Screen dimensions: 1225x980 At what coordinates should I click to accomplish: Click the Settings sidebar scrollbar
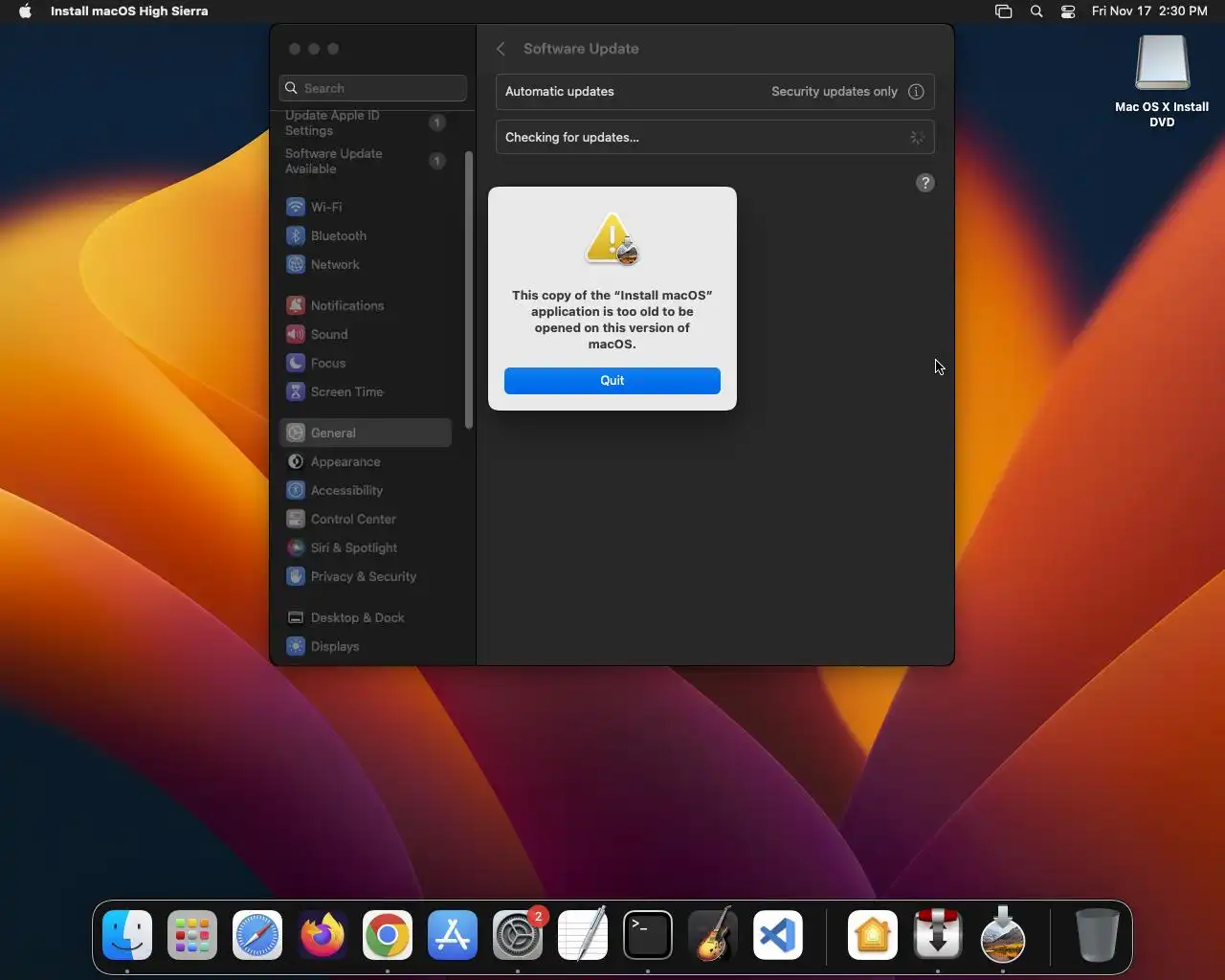[469, 290]
